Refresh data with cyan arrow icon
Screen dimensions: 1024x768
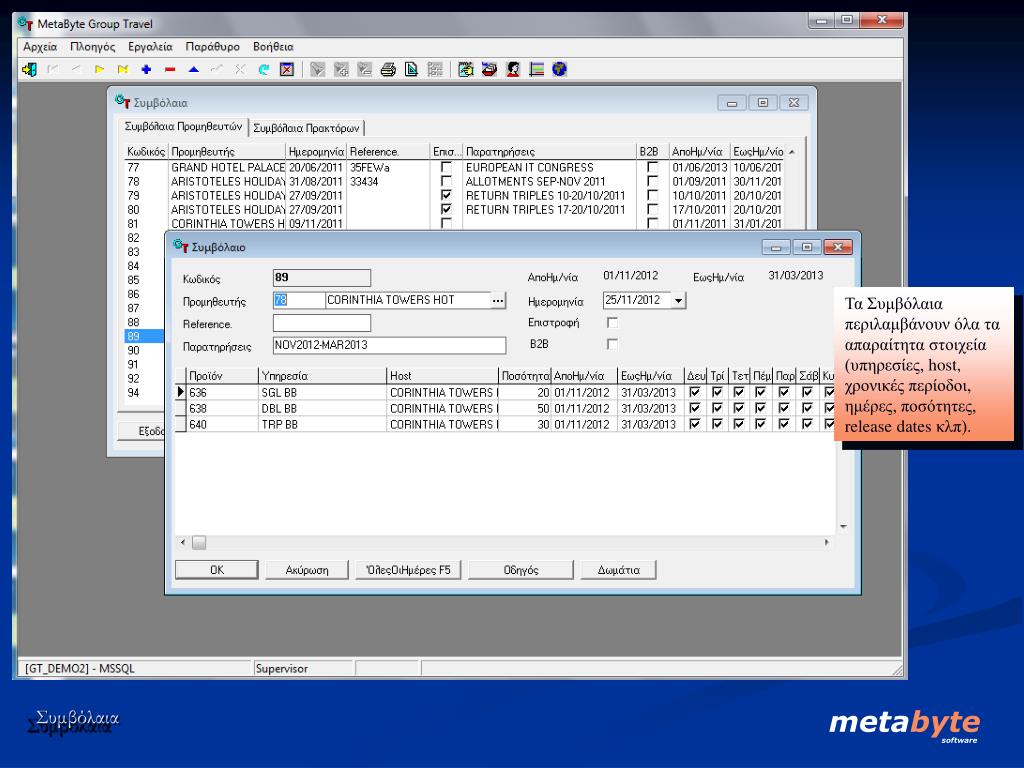point(264,69)
